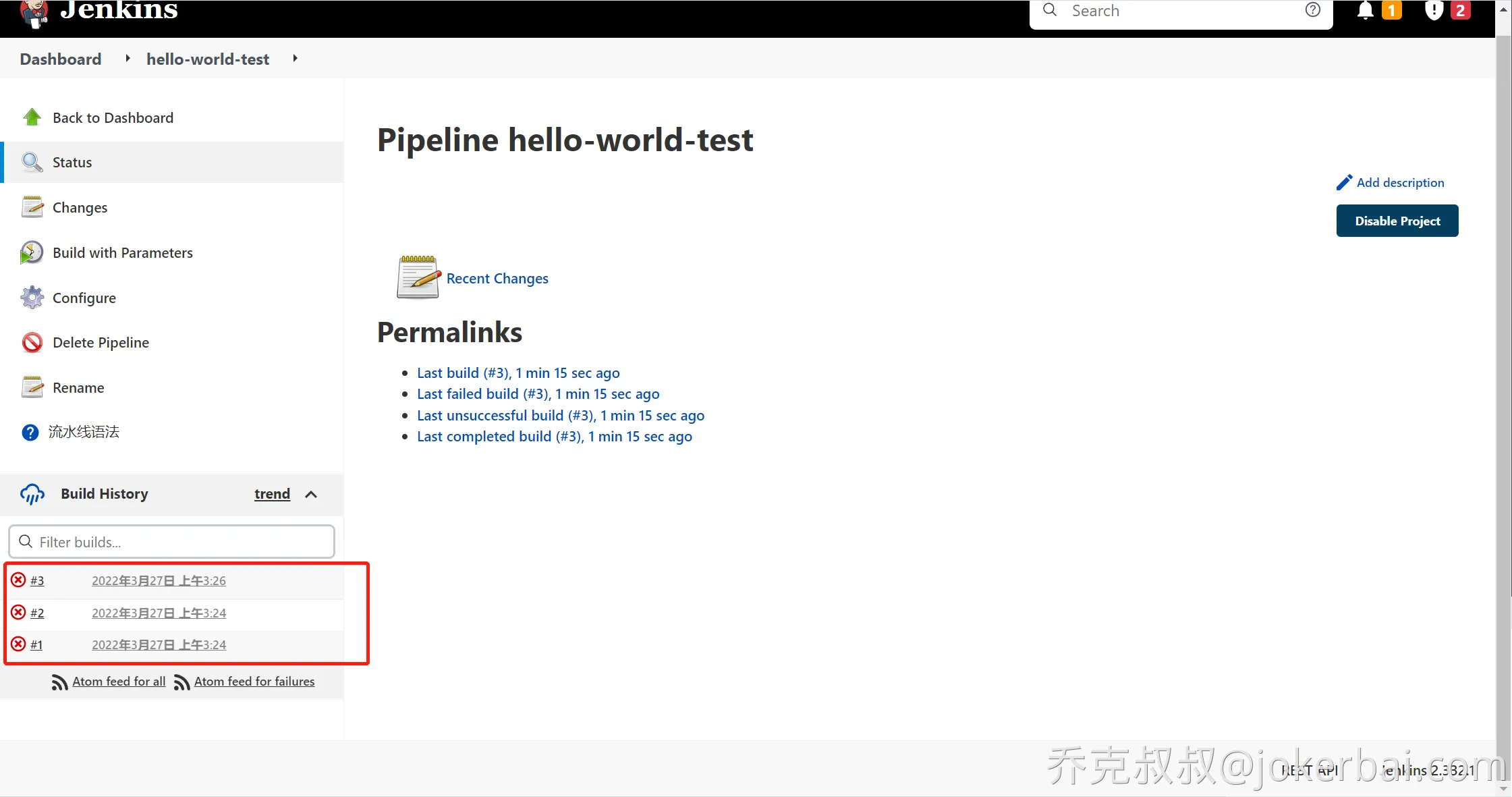The width and height of the screenshot is (1512, 797).
Task: Open the Recent Changes link
Action: click(497, 278)
